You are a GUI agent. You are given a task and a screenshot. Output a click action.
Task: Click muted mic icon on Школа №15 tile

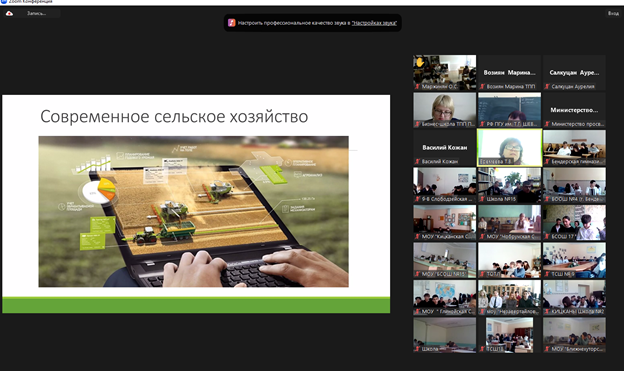click(x=482, y=199)
